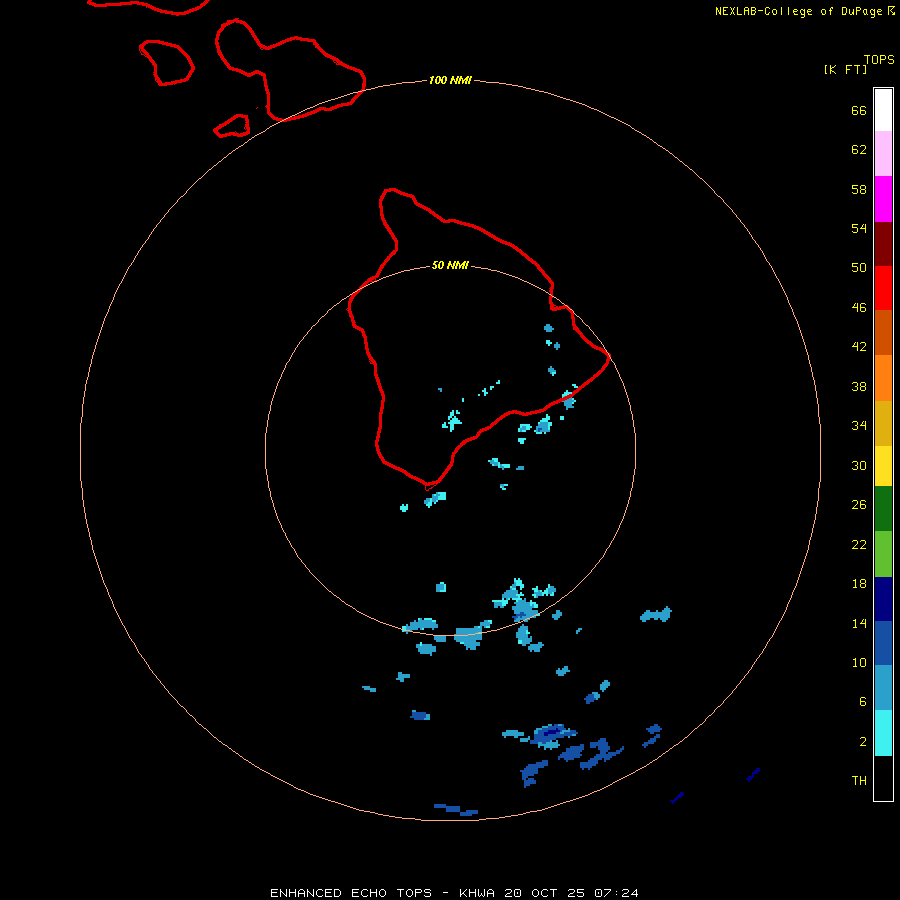Click the legend value 66
The width and height of the screenshot is (900, 900).
coord(859,110)
